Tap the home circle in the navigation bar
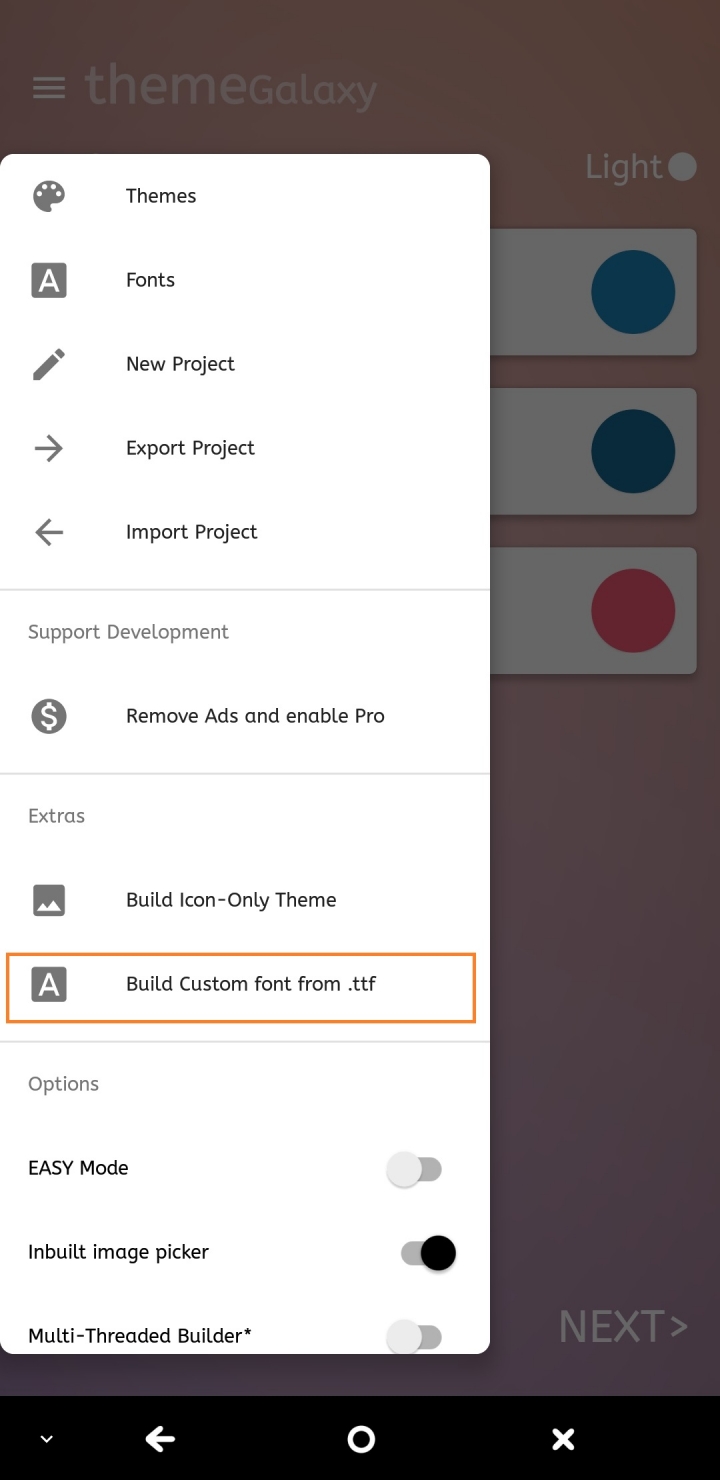 coord(360,1439)
